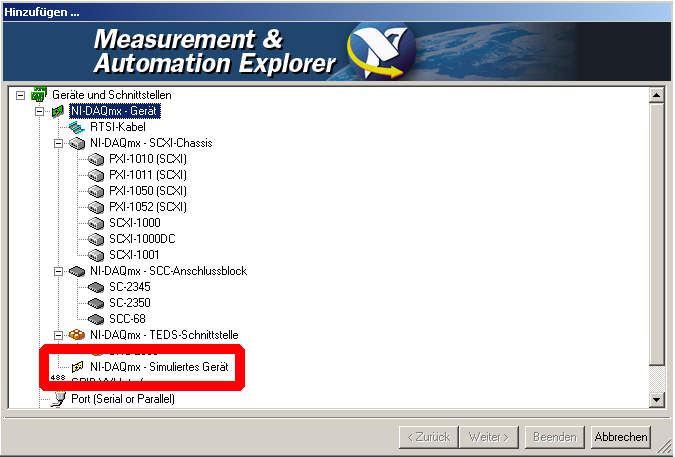Pick SCXI-1000 from the list
Viewport: 675px width, 457px height.
(x=135, y=223)
